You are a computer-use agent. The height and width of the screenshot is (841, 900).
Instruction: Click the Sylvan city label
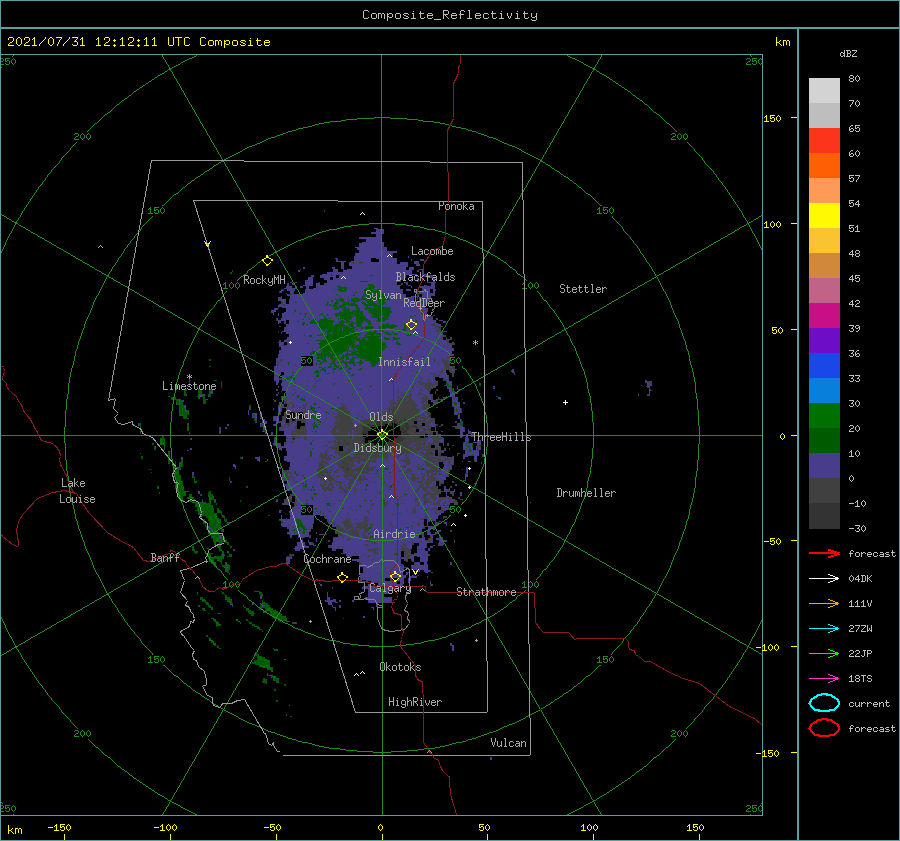pos(383,295)
